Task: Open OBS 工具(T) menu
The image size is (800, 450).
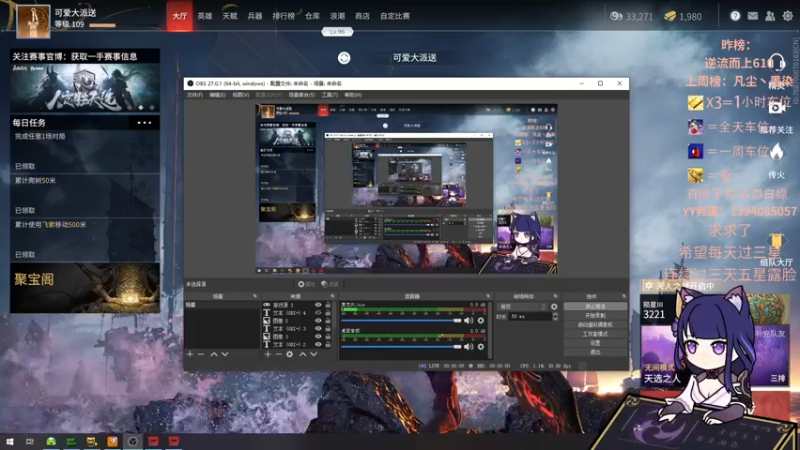Action: tap(330, 95)
